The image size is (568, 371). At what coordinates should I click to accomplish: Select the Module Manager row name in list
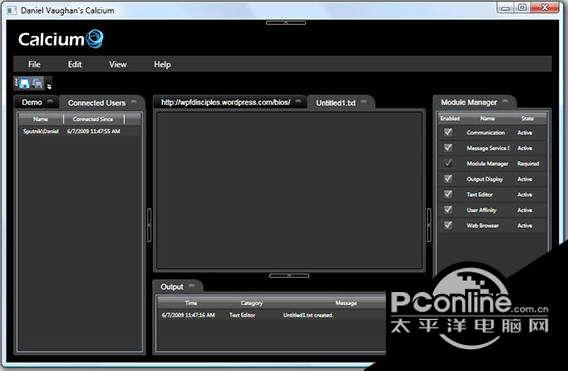click(x=487, y=164)
